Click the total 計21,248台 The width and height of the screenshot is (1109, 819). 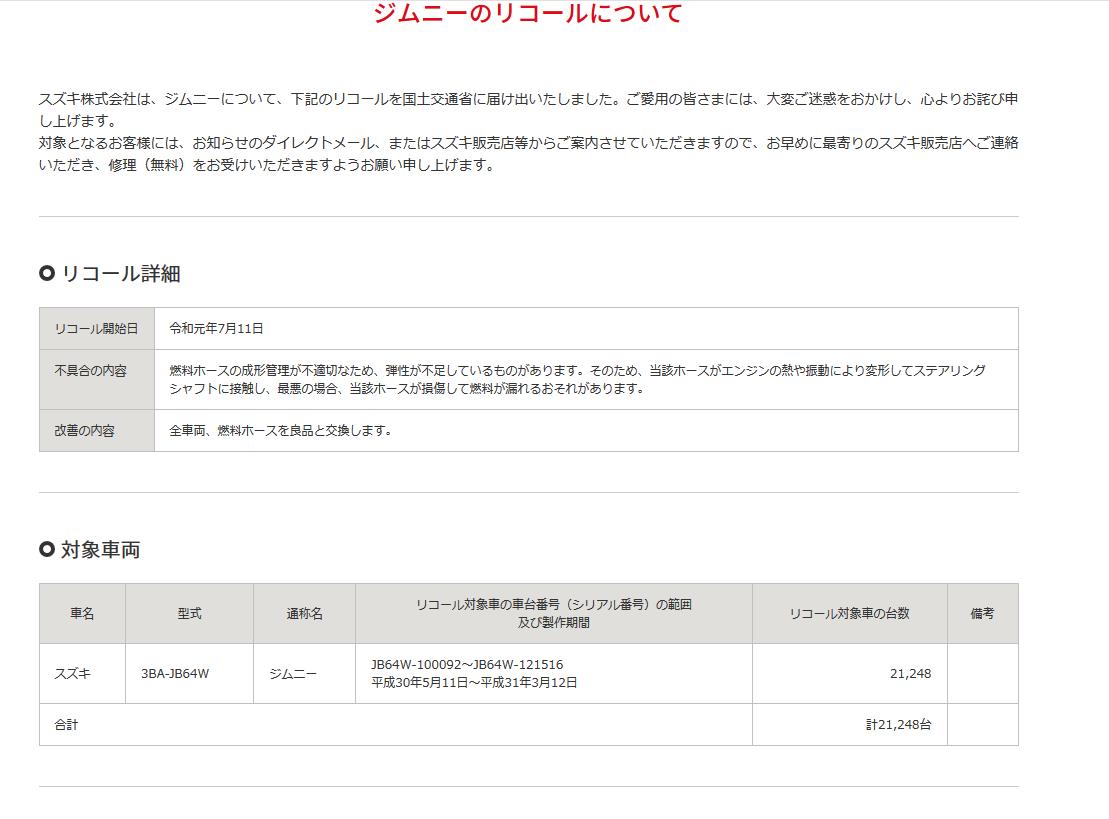click(898, 725)
